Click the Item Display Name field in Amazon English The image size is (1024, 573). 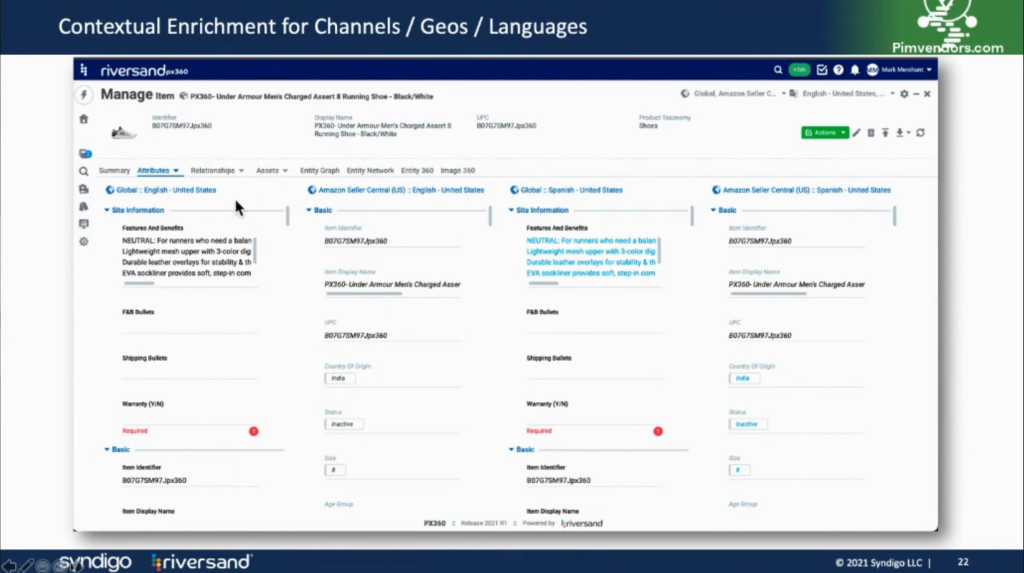pos(392,285)
